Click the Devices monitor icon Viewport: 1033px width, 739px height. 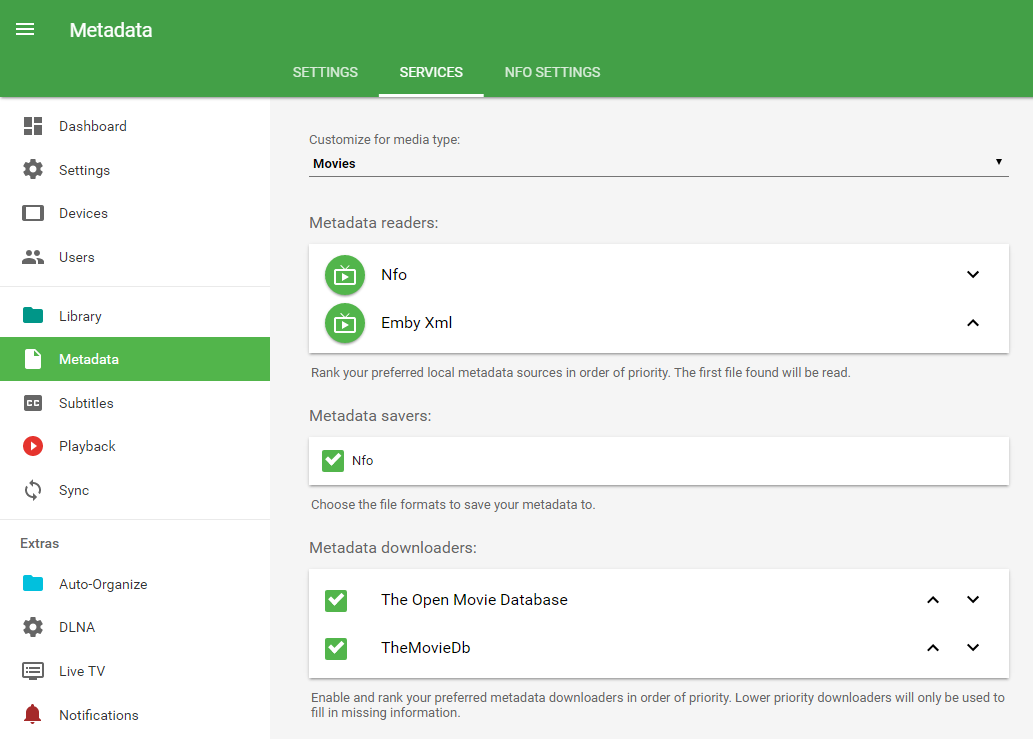point(33,213)
